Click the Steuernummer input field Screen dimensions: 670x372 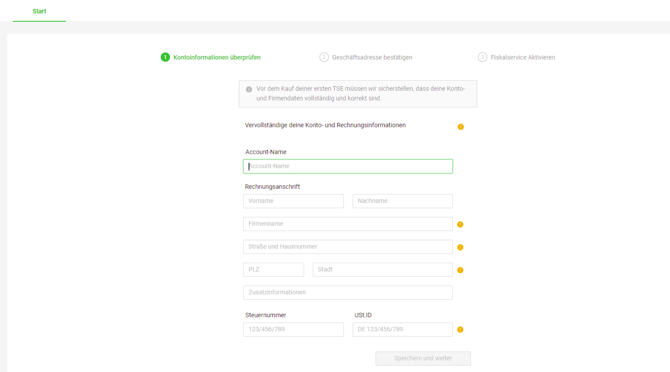293,329
